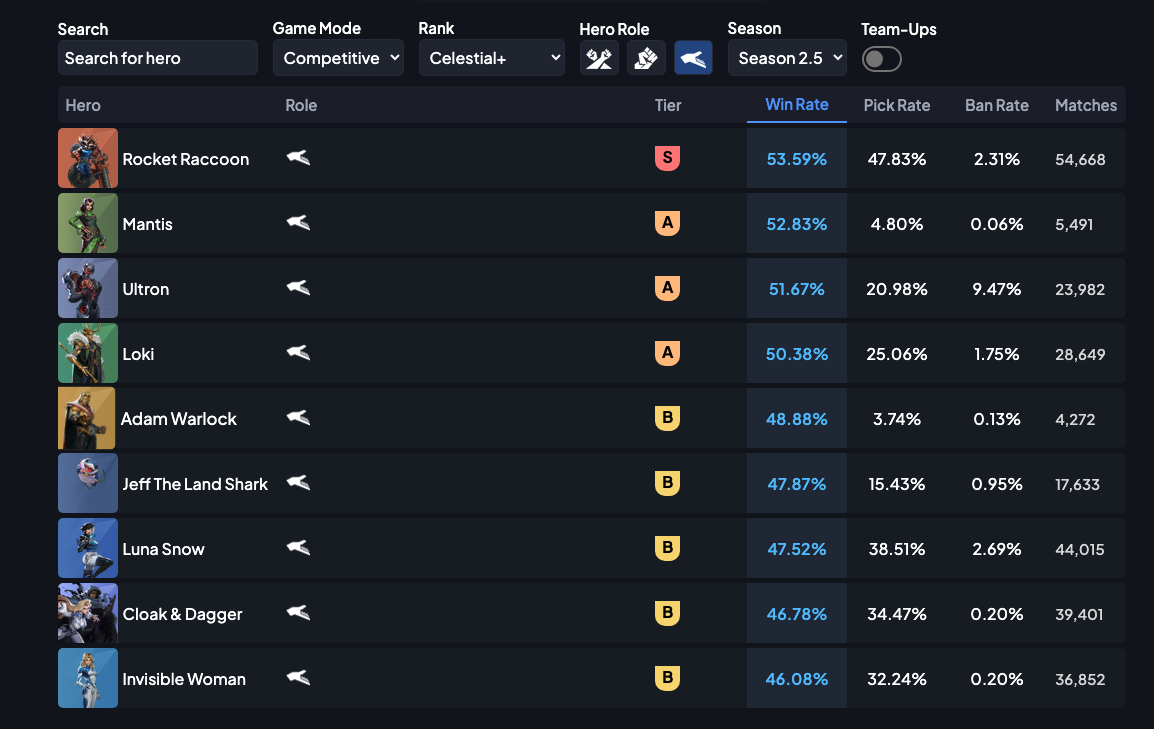
Task: Click Jeff The Land Shark's B tier badge
Action: coord(668,483)
